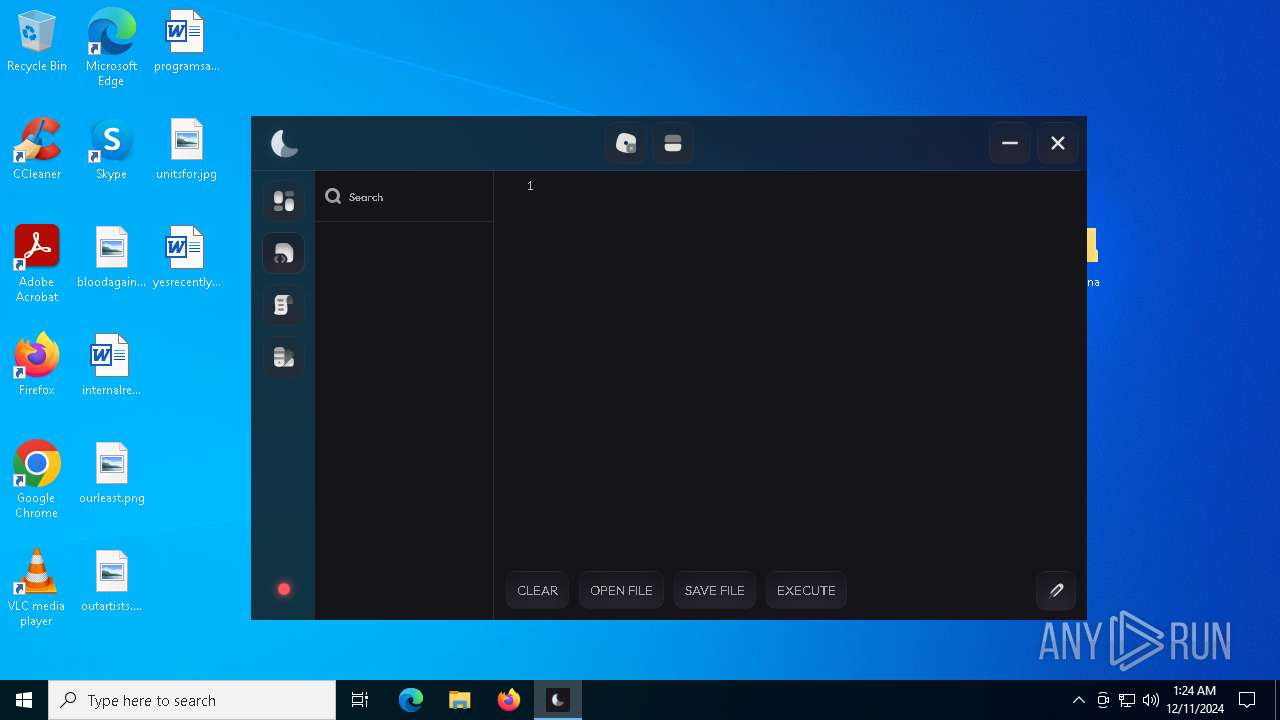Select the Firefox desktop shortcut
This screenshot has height=720, width=1280.
[x=37, y=365]
